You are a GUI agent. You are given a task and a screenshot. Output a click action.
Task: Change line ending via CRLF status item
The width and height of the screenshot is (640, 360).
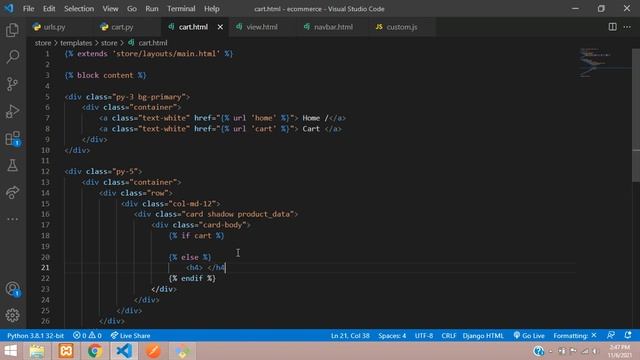click(449, 336)
